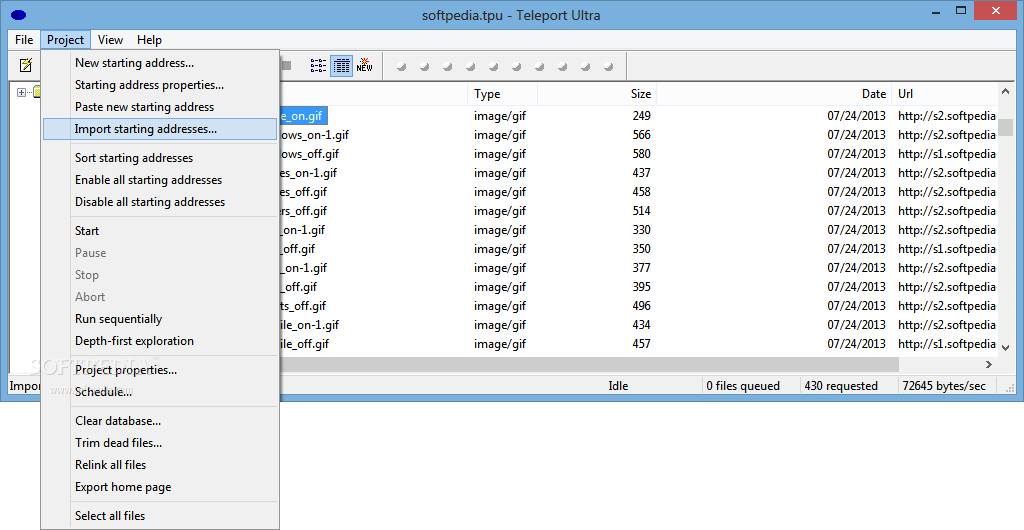1024x530 pixels.
Task: Choose Select all files
Action: (x=160, y=516)
